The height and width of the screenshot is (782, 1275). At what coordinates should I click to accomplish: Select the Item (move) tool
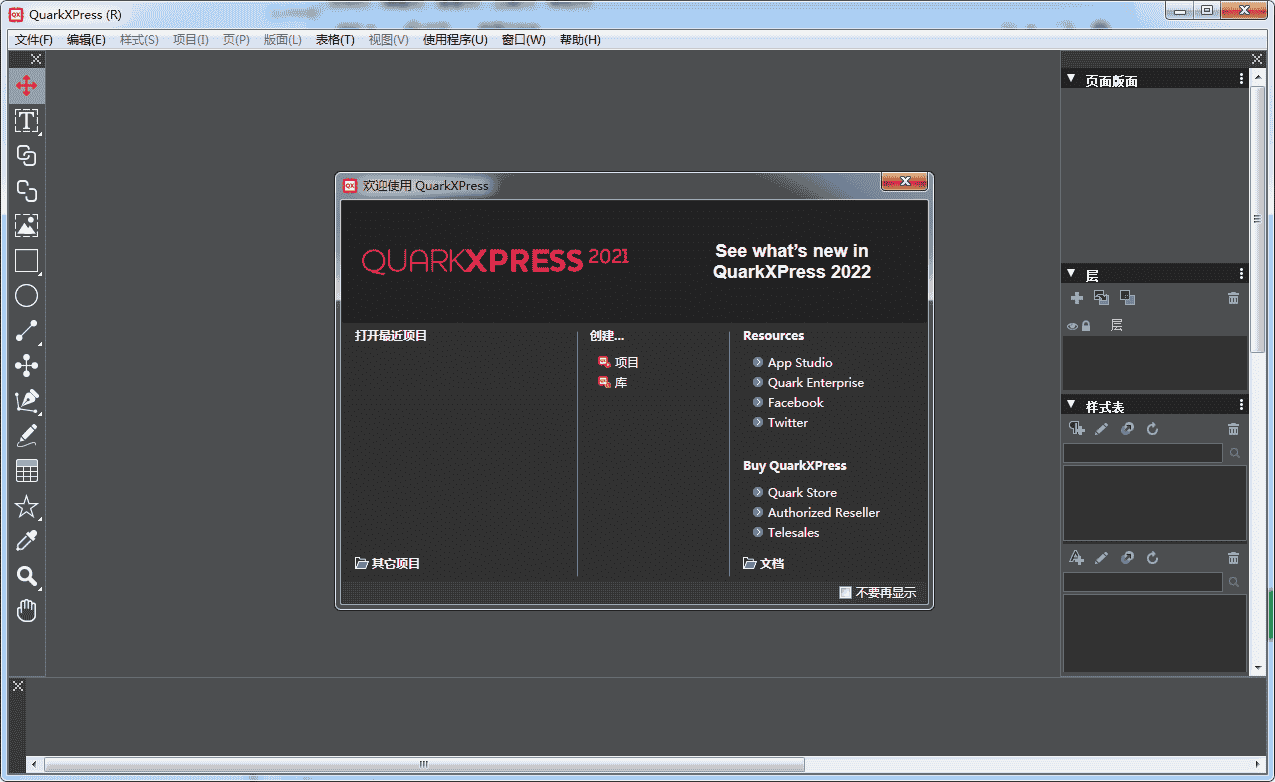click(26, 86)
